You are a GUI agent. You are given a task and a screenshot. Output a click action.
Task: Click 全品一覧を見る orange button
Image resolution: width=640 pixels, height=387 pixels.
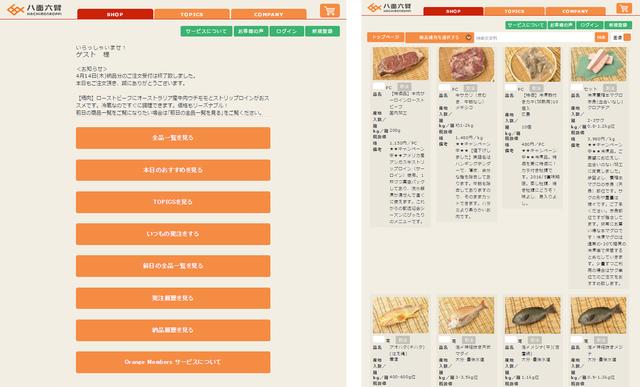pos(173,138)
